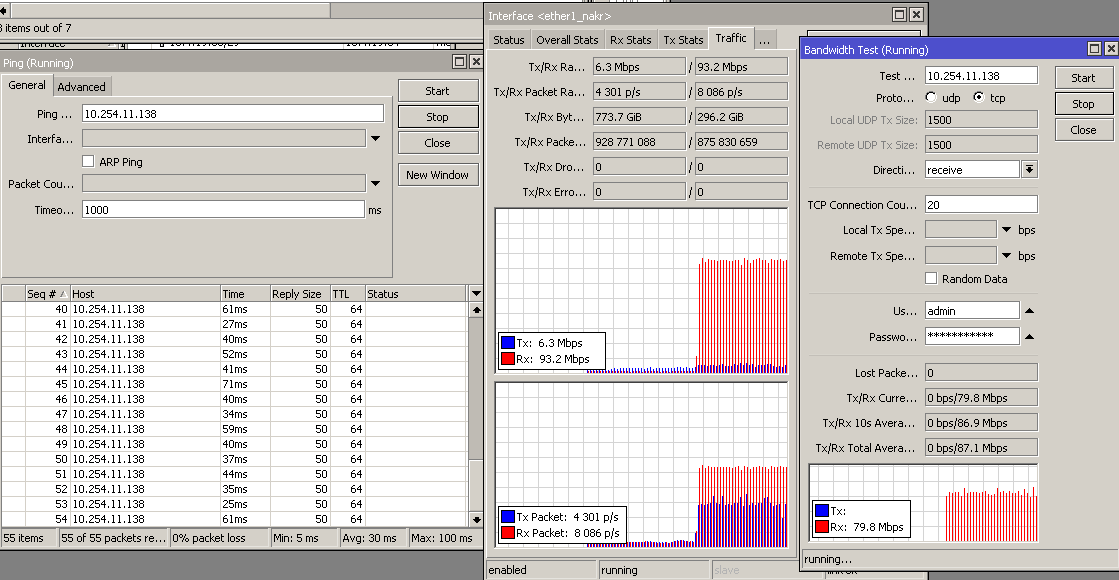This screenshot has height=580, width=1119.
Task: Open the Direction dropdown set to receive
Action: pos(1029,170)
